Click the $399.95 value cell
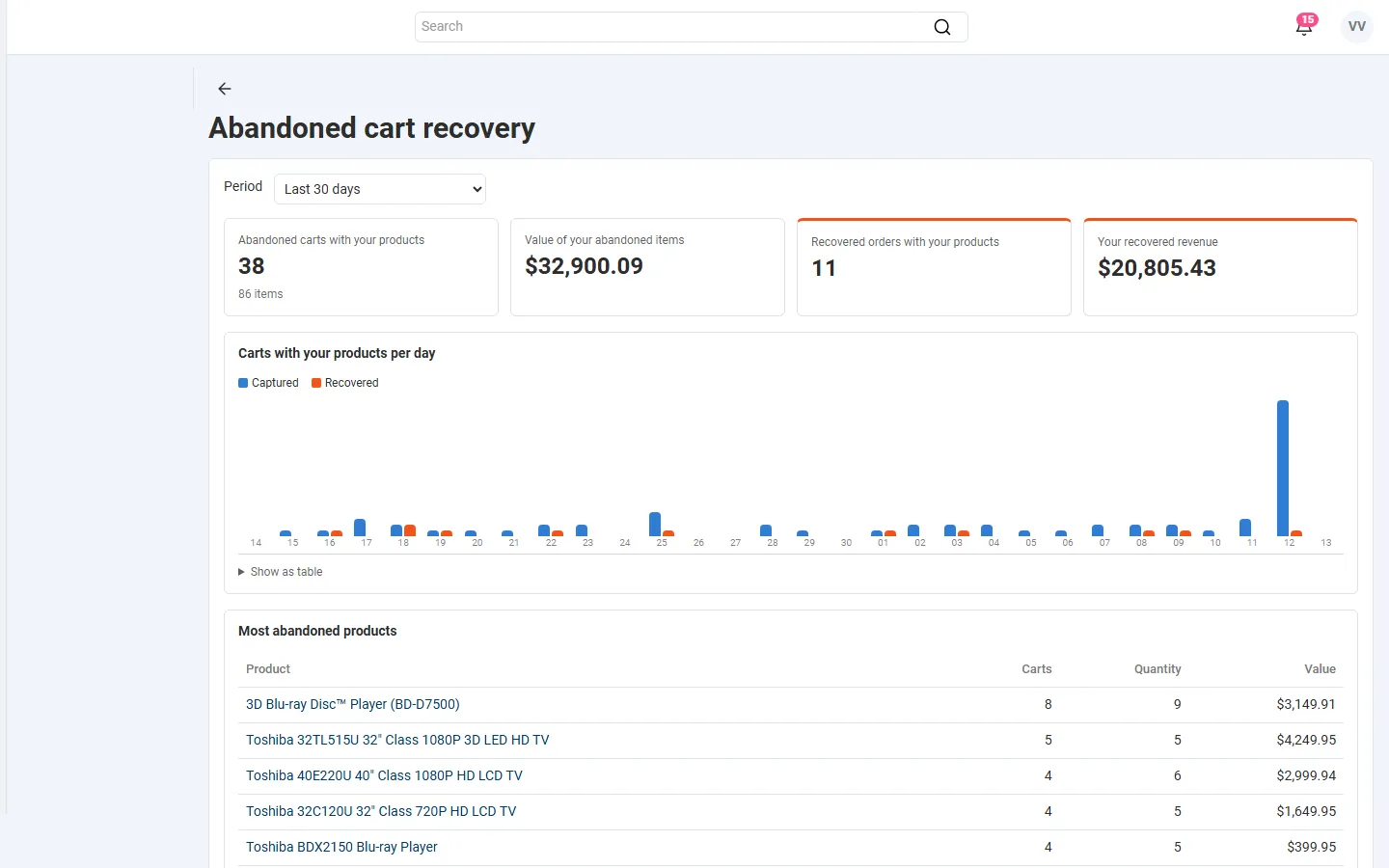 (x=1312, y=847)
